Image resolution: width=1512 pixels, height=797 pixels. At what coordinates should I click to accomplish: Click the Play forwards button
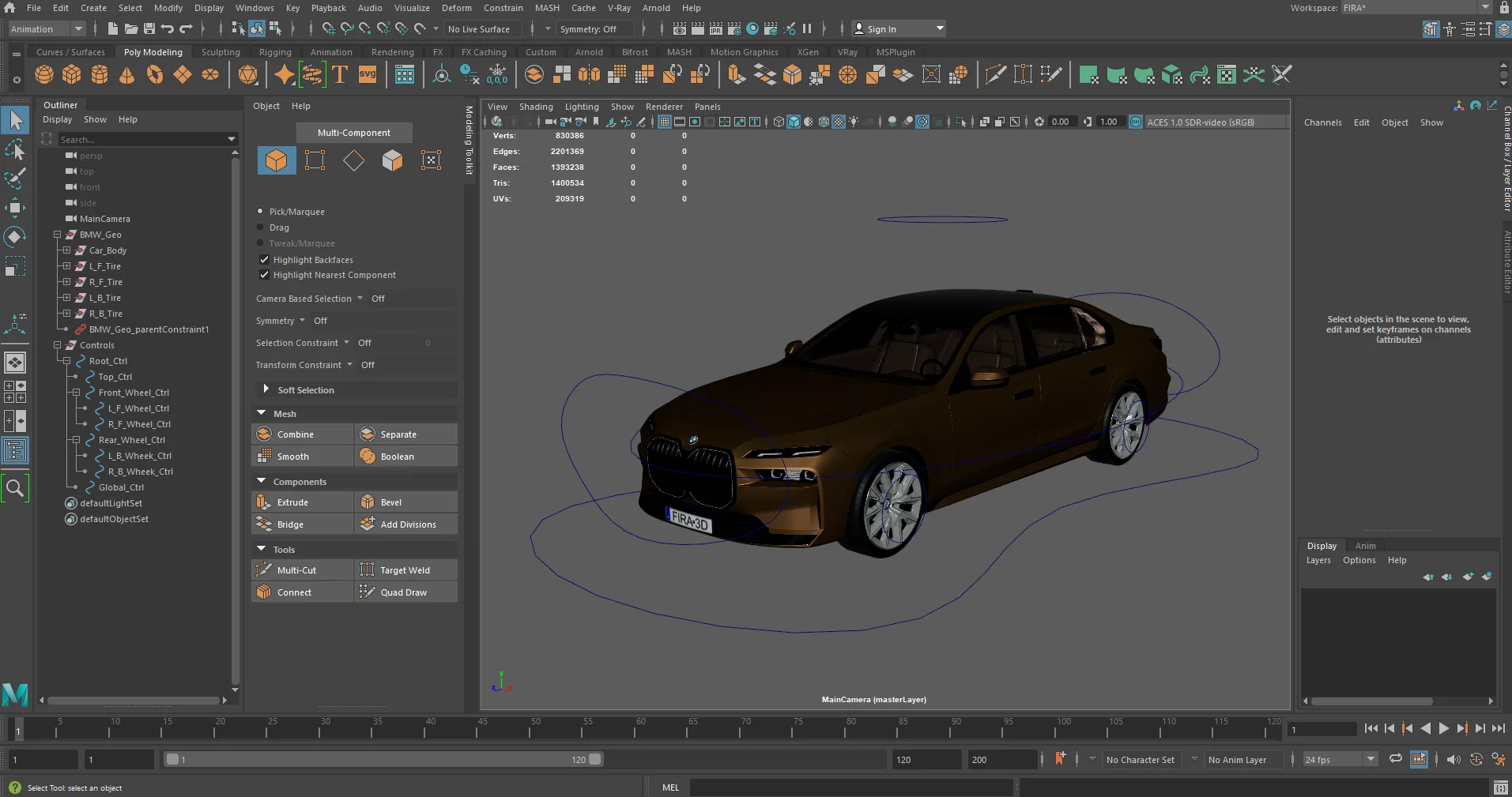pos(1444,728)
